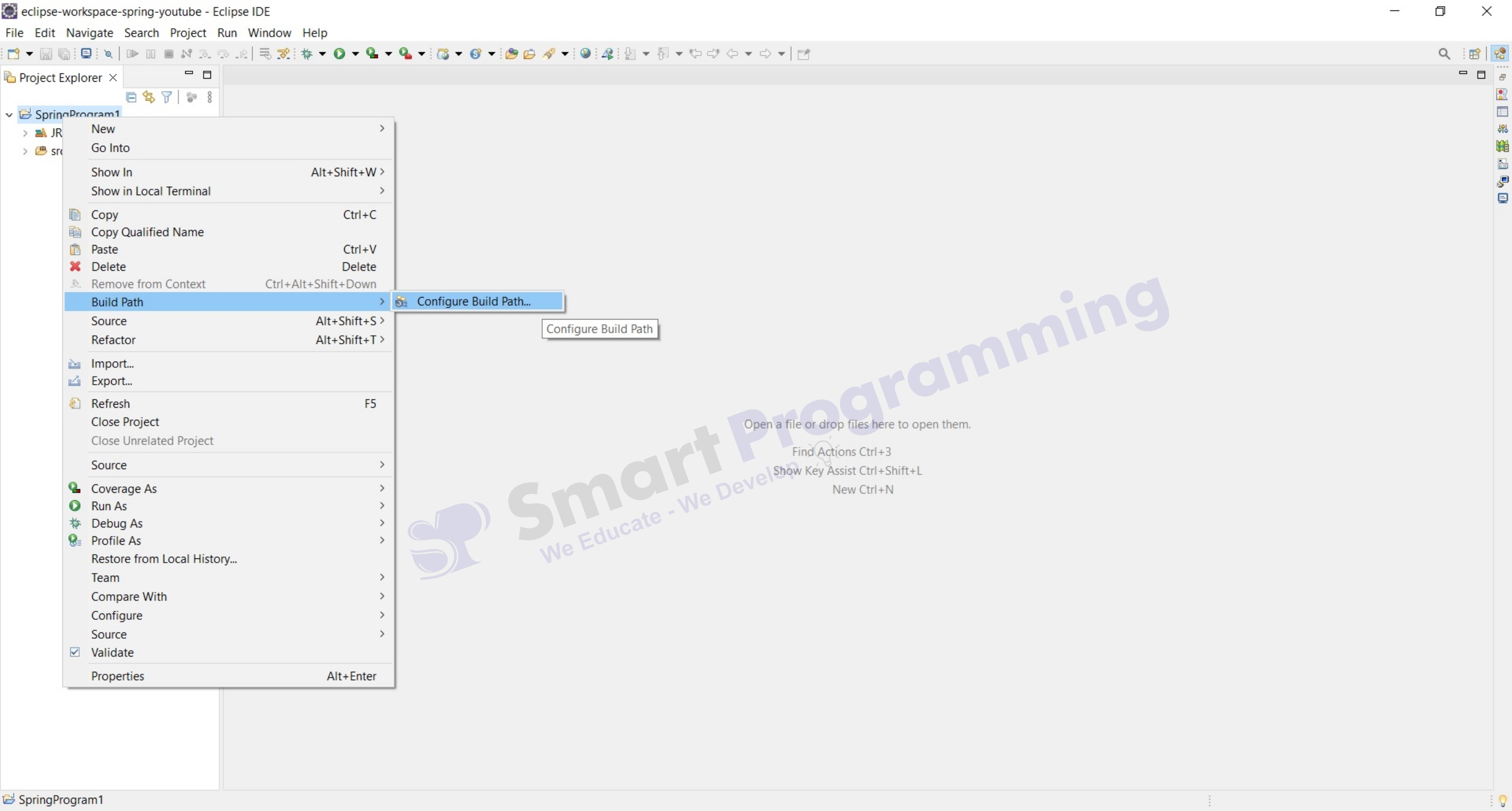Open Project Explorer View Menu dots
This screenshot has height=811, width=1512.
pos(209,98)
